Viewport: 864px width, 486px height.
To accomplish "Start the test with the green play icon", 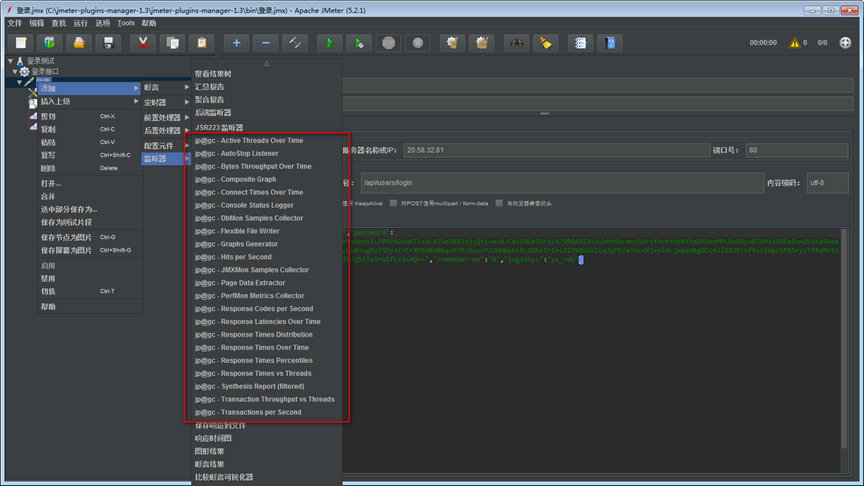I will pyautogui.click(x=330, y=43).
